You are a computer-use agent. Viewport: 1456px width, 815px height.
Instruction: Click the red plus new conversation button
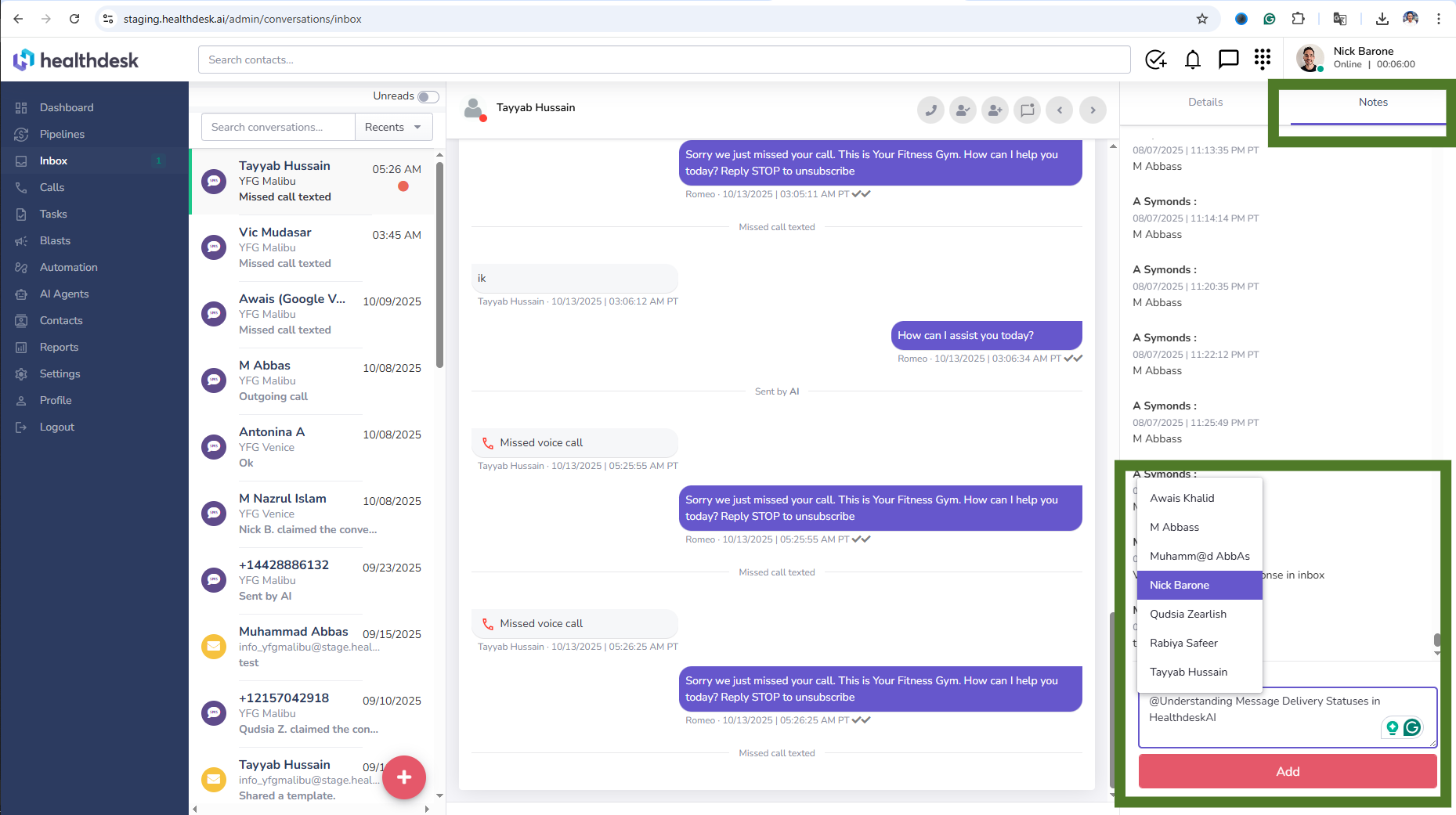(404, 777)
